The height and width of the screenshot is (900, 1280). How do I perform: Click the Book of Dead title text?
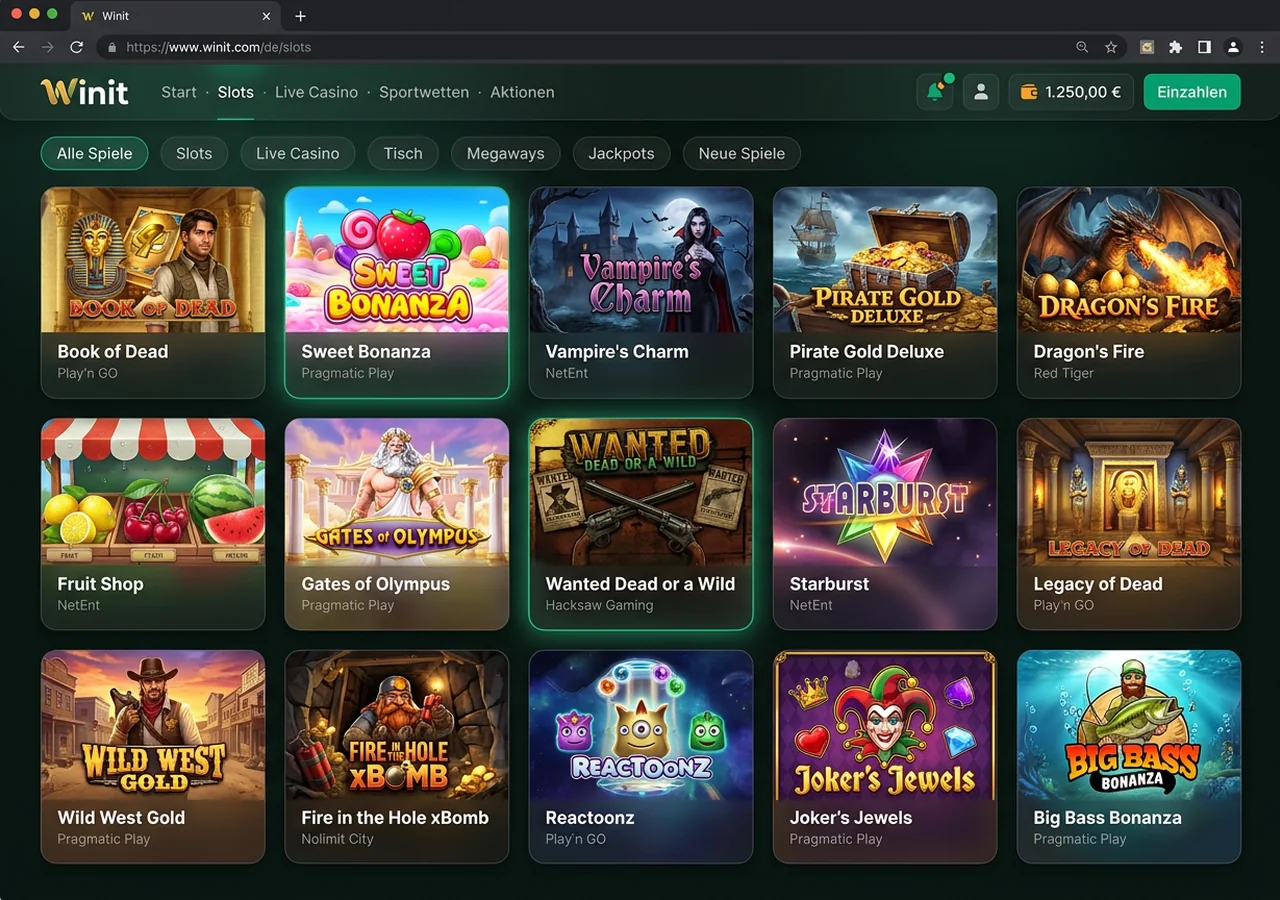(x=112, y=352)
